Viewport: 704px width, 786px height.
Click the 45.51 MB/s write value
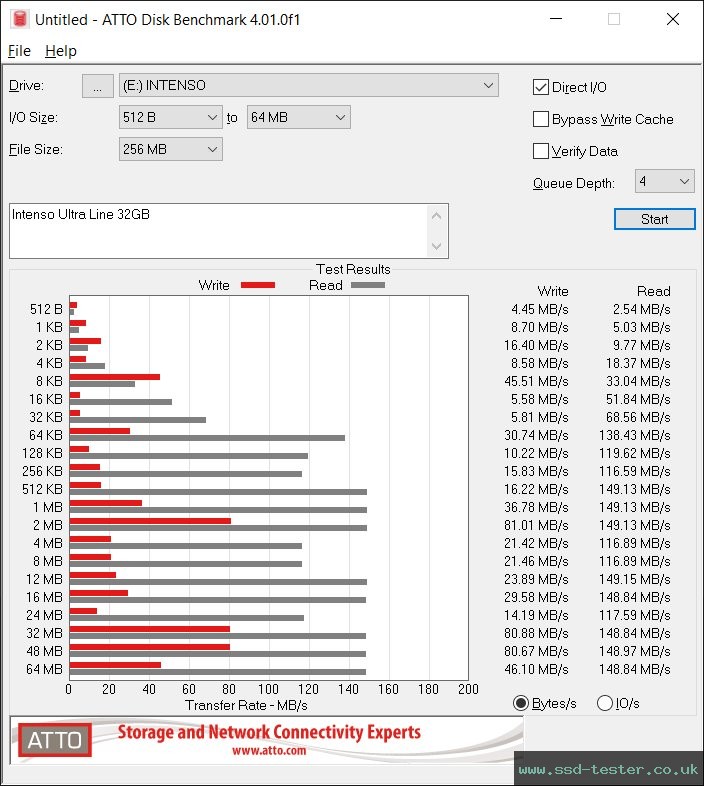tap(536, 381)
